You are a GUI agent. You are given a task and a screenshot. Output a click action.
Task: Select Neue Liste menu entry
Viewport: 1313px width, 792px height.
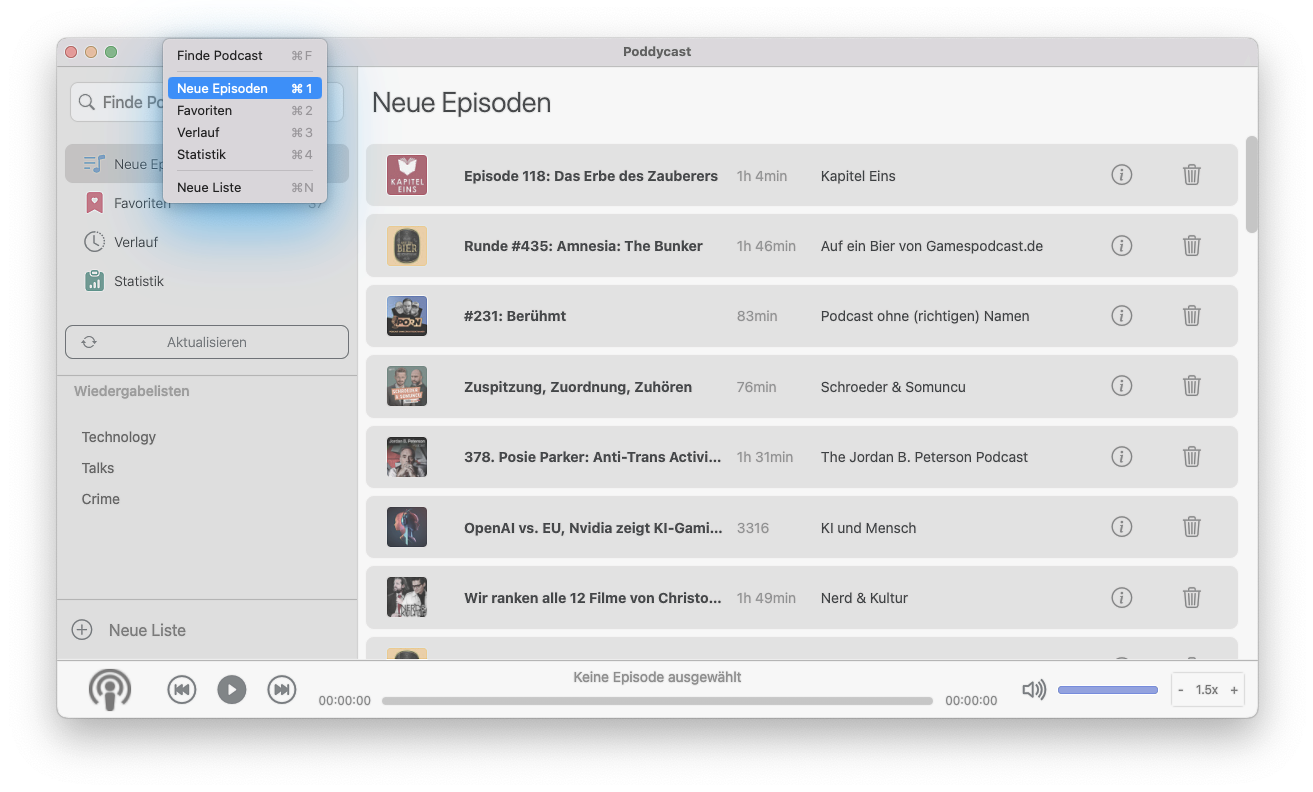tap(245, 188)
